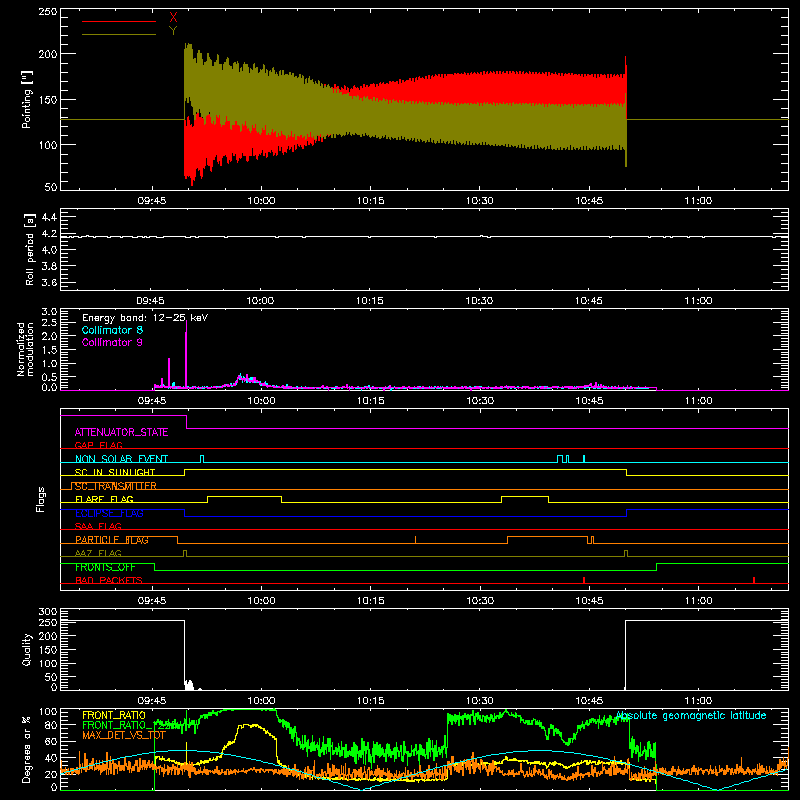Click the 300 tick on Quality axis
800x800 pixels.
click(48, 612)
